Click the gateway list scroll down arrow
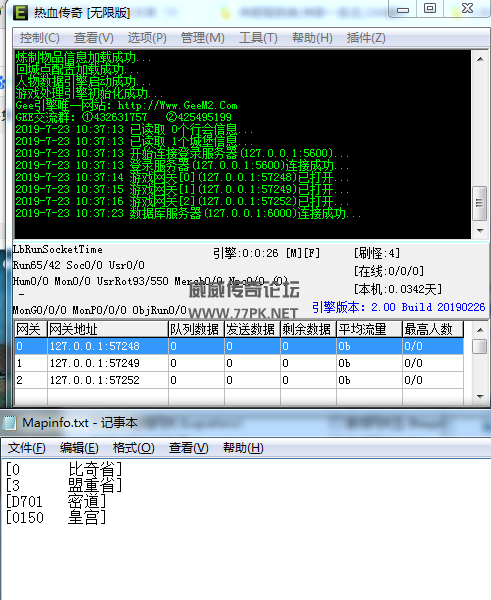The image size is (491, 600). [480, 397]
